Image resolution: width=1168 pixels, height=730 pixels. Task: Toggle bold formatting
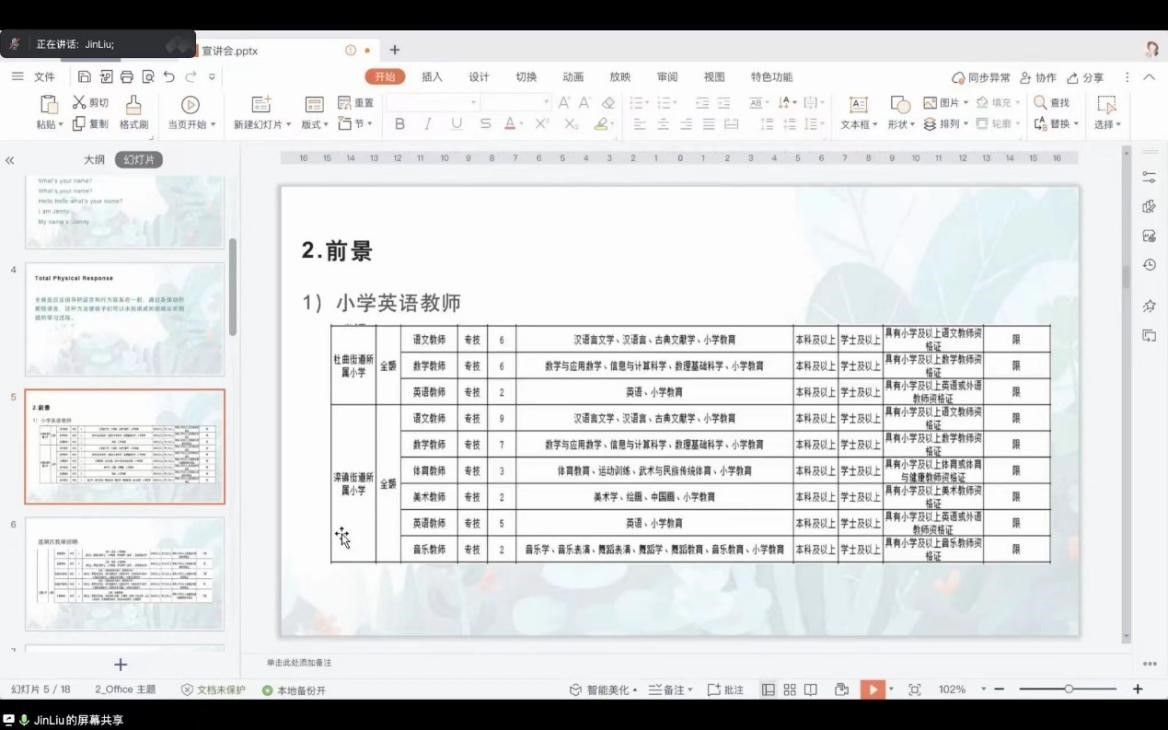400,124
